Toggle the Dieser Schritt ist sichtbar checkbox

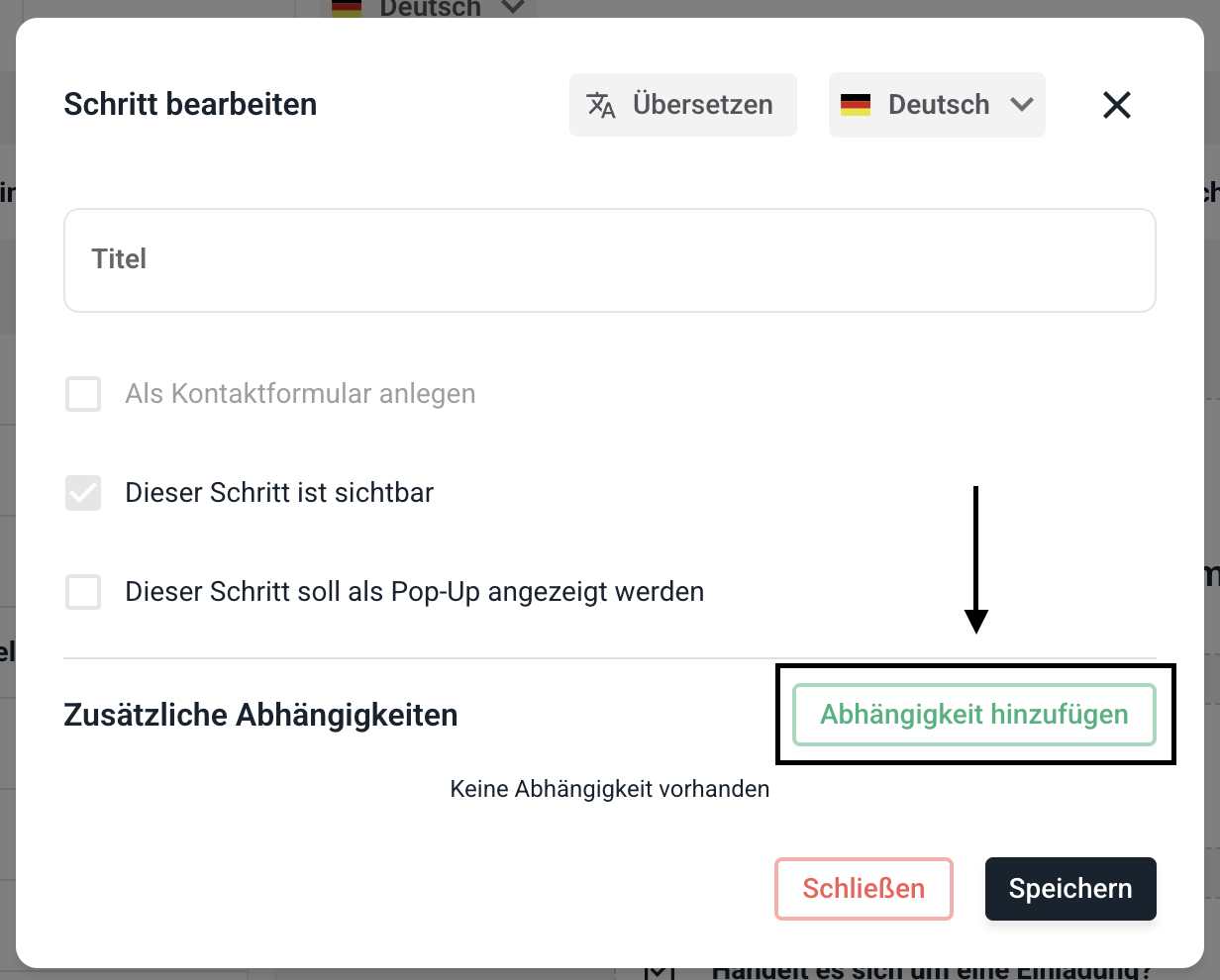point(83,493)
